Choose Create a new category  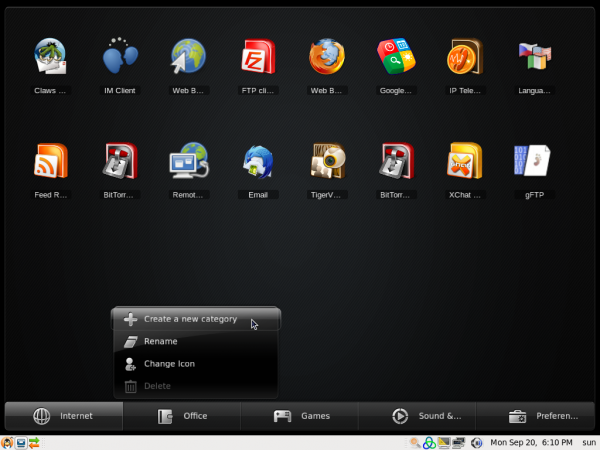(196, 319)
